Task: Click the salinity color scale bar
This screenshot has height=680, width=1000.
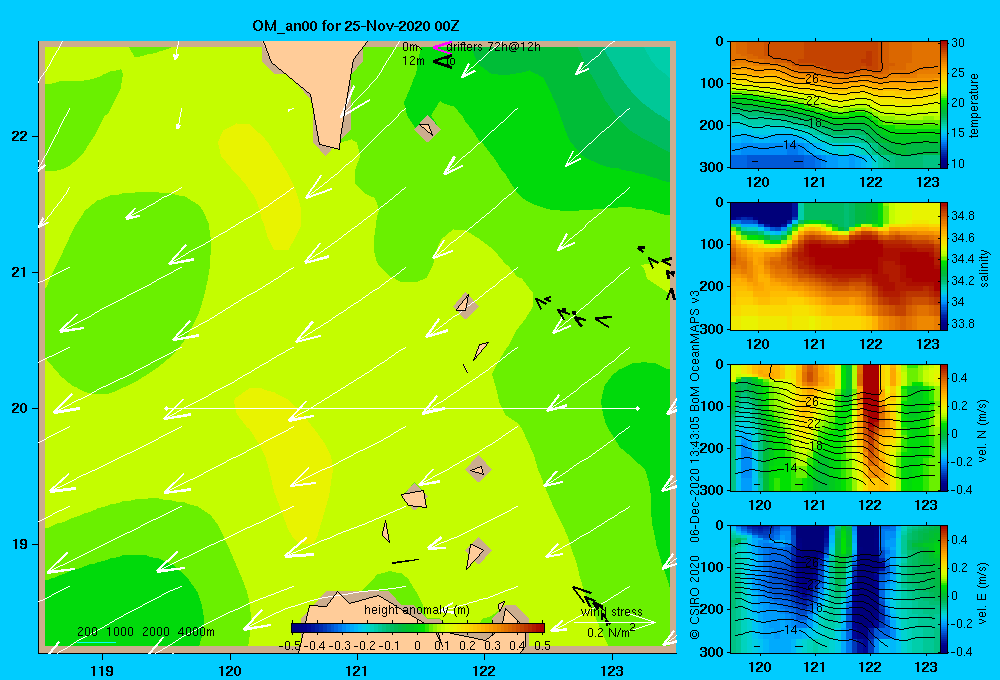Action: pos(944,266)
